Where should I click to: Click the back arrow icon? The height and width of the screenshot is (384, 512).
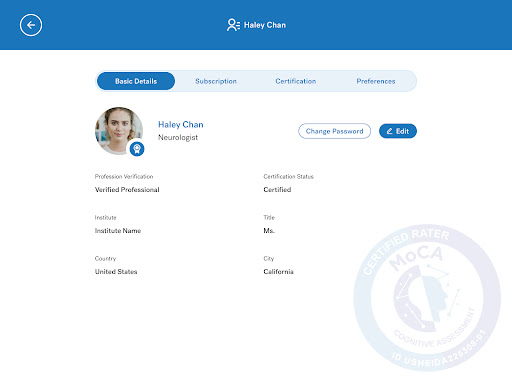point(31,25)
